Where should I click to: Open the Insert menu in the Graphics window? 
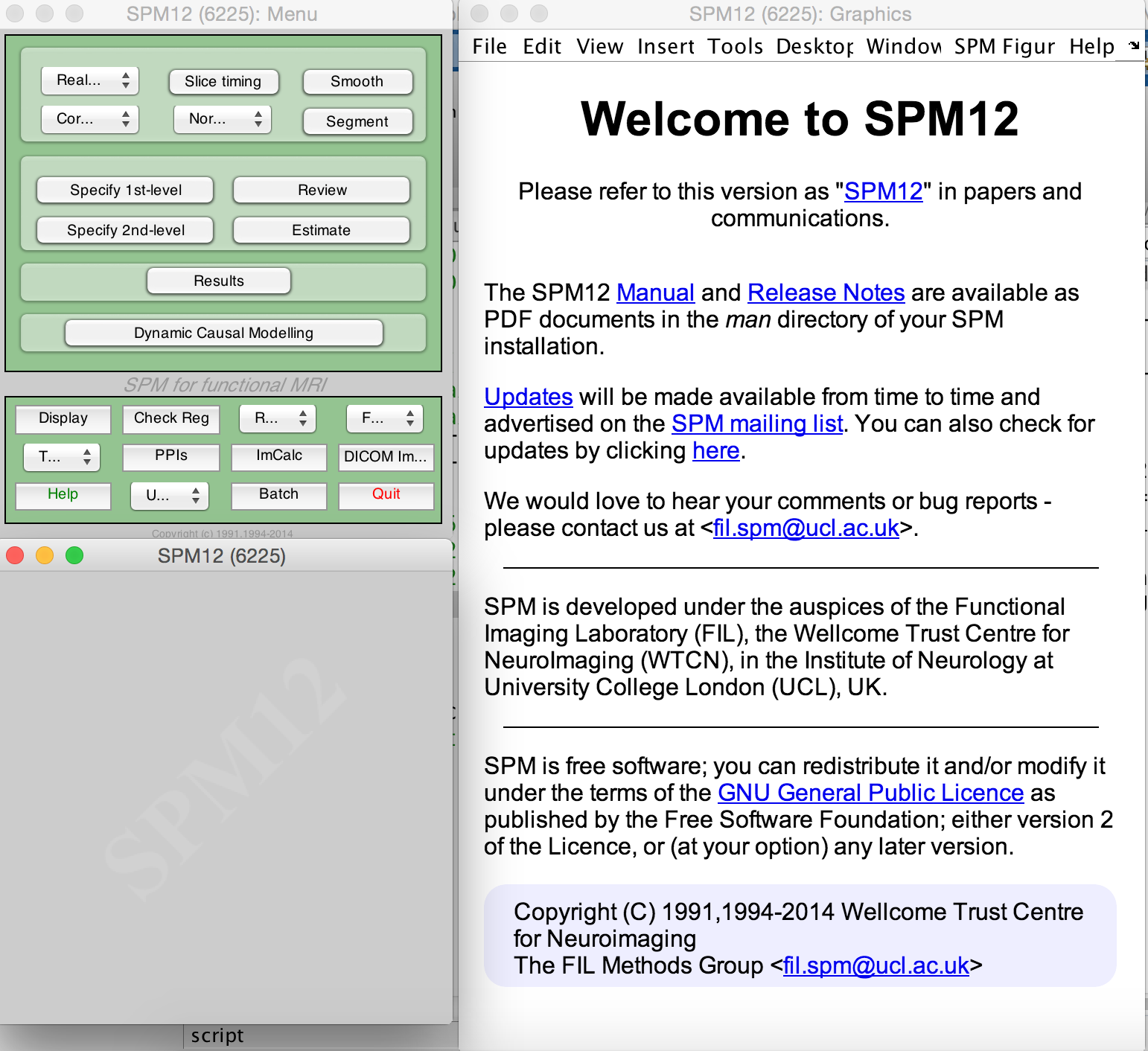pos(666,46)
